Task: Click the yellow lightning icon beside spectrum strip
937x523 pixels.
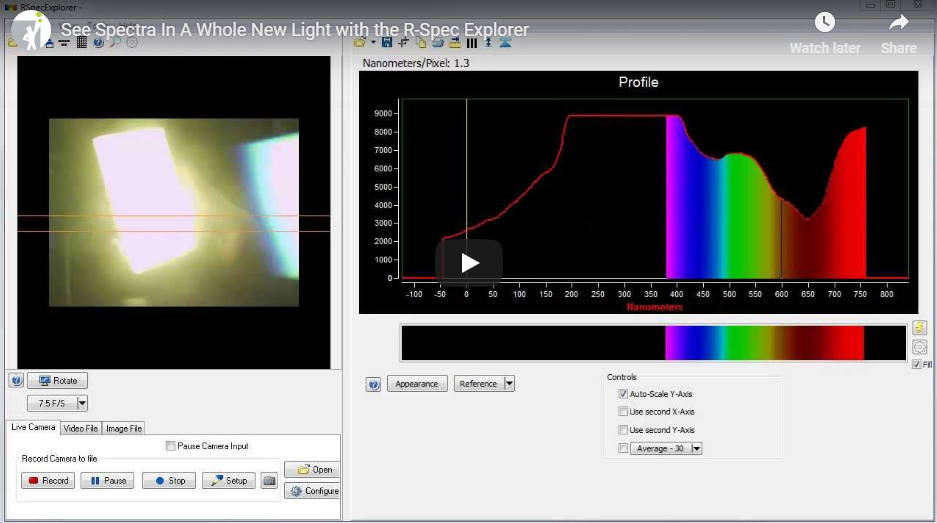Action: coord(919,328)
